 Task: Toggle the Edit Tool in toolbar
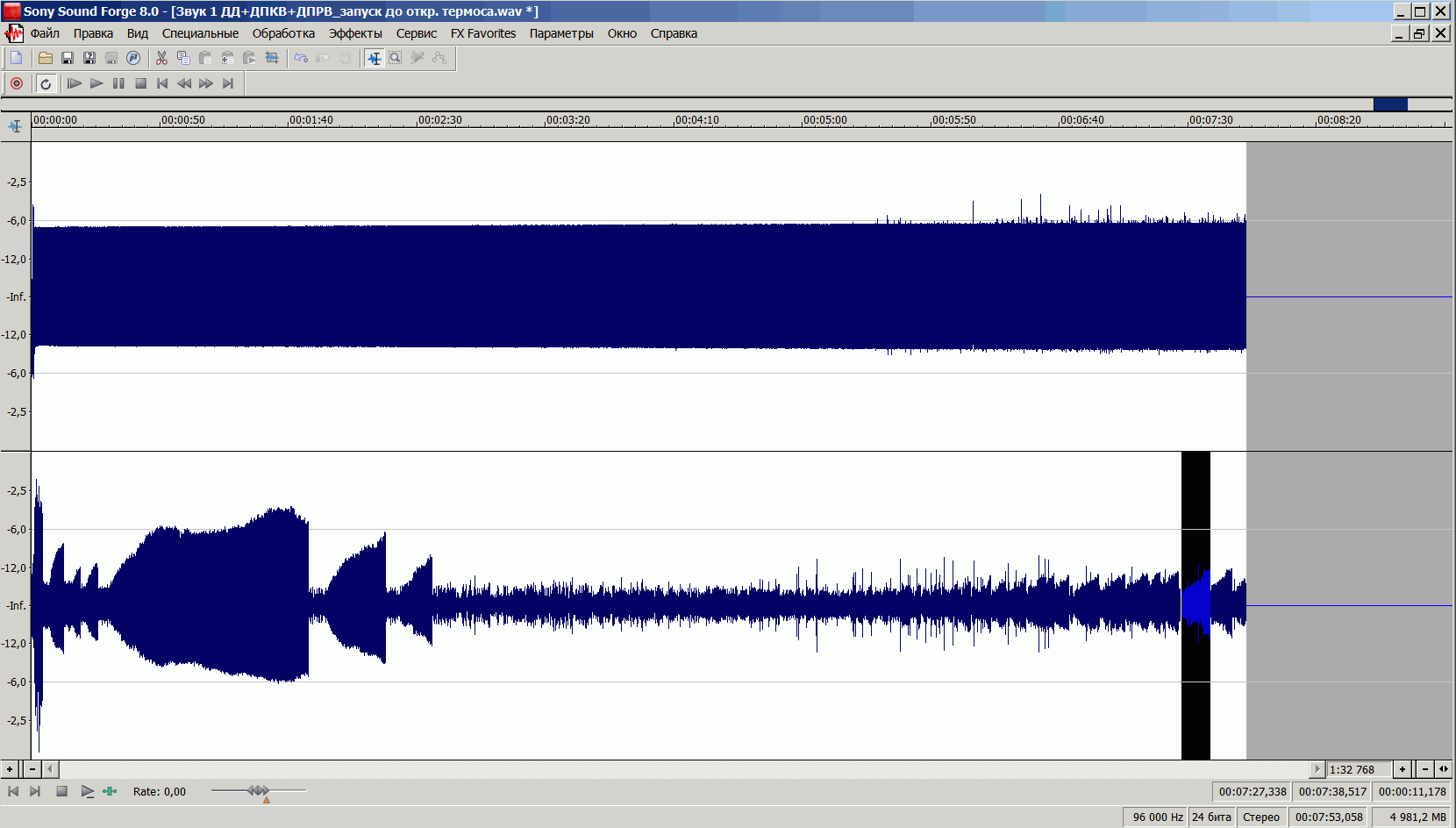point(375,58)
